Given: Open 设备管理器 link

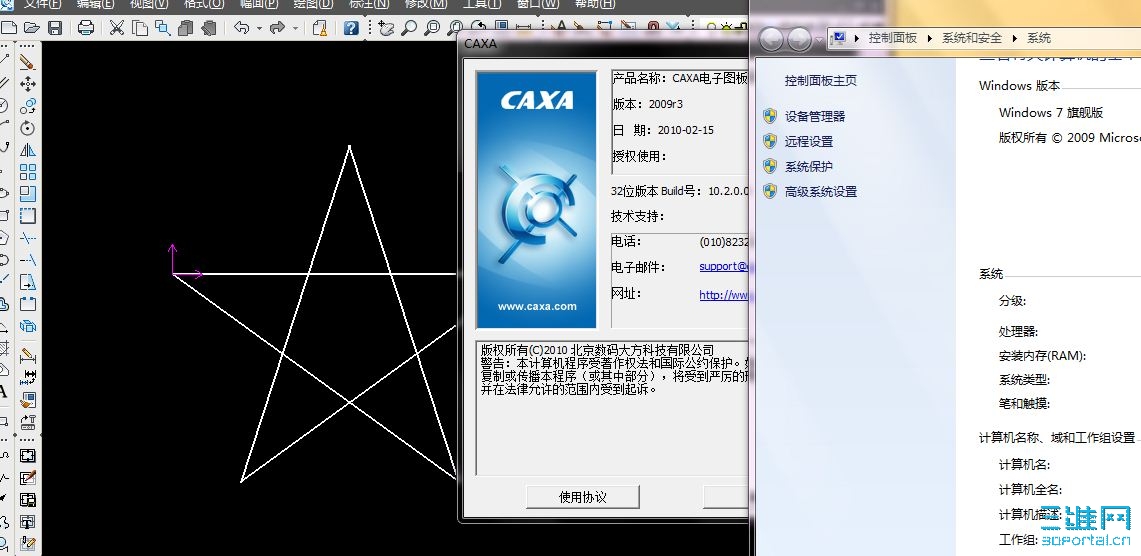Looking at the screenshot, I should (x=815, y=116).
